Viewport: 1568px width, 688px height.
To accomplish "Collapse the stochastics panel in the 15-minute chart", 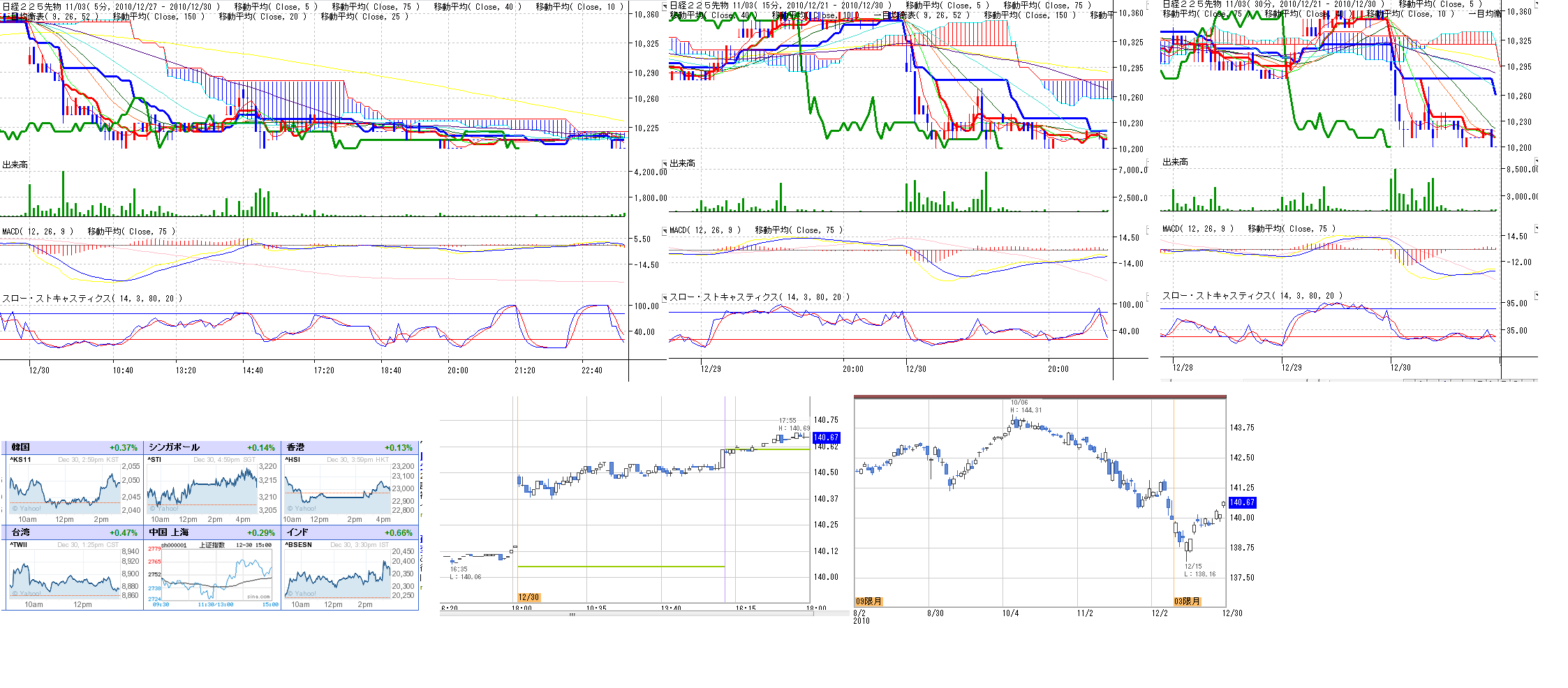I will tap(665, 297).
